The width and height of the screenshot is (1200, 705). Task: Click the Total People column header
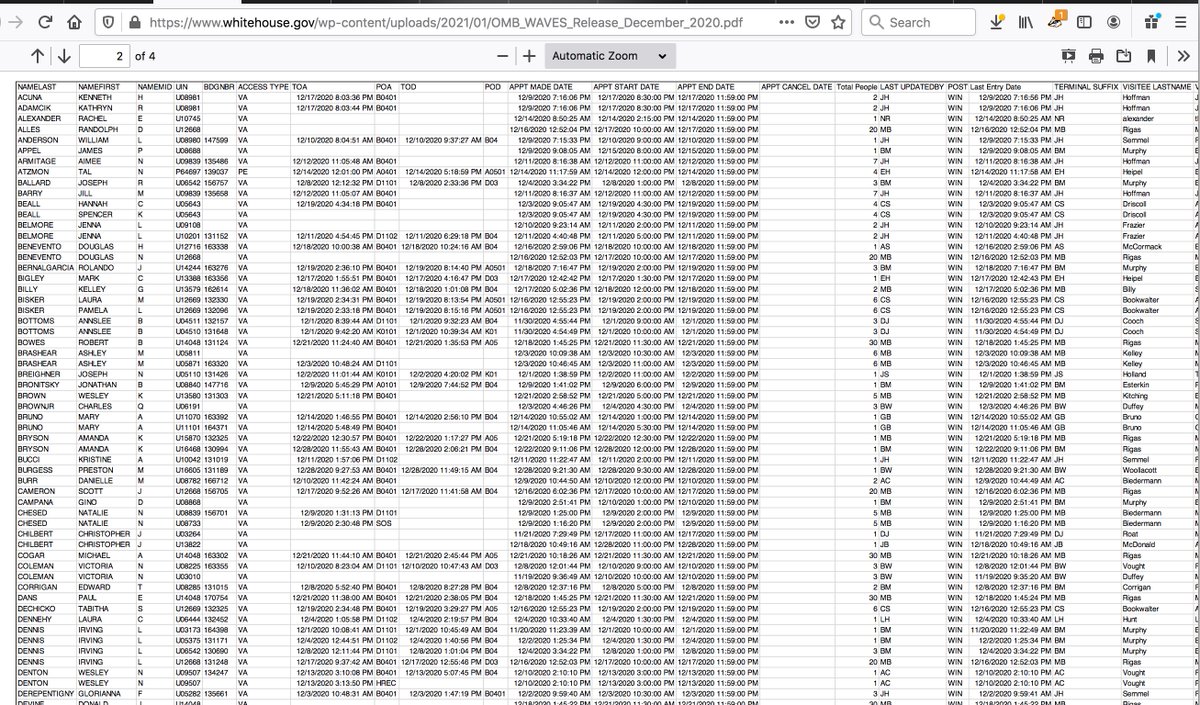point(858,87)
